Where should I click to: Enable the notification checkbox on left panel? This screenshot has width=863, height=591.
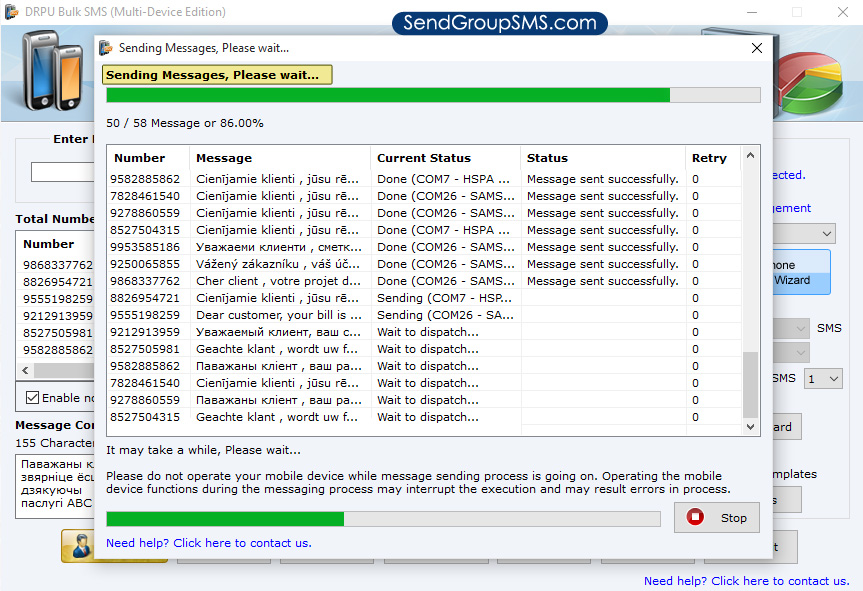pyautogui.click(x=33, y=398)
